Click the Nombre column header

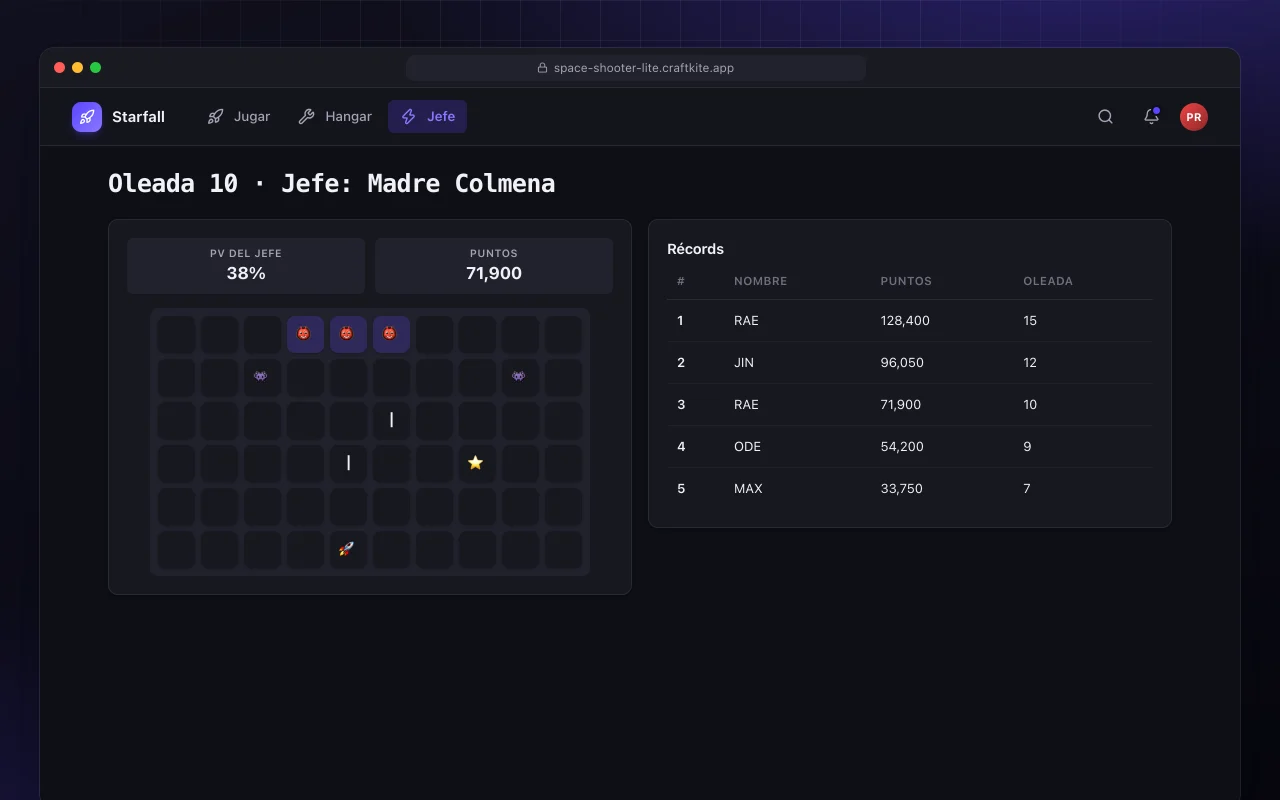[761, 281]
